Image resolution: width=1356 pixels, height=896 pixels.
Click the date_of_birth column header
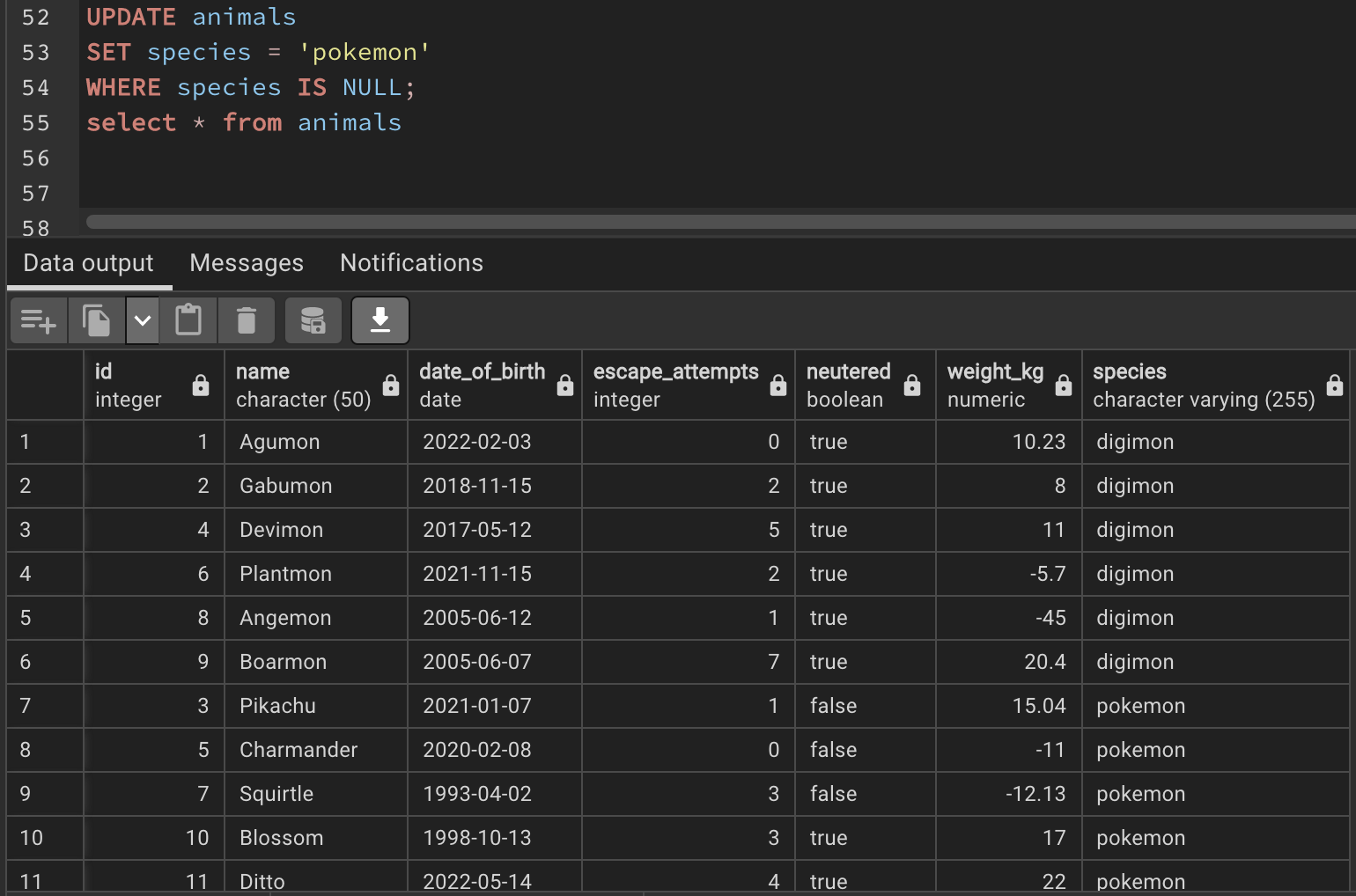483,385
